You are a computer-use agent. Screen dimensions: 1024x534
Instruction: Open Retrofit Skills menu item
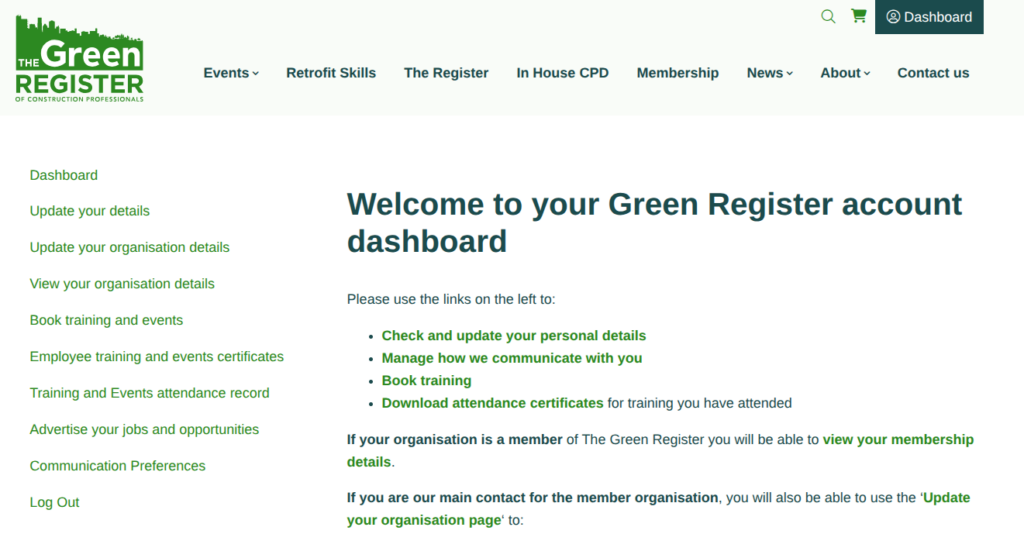[331, 73]
